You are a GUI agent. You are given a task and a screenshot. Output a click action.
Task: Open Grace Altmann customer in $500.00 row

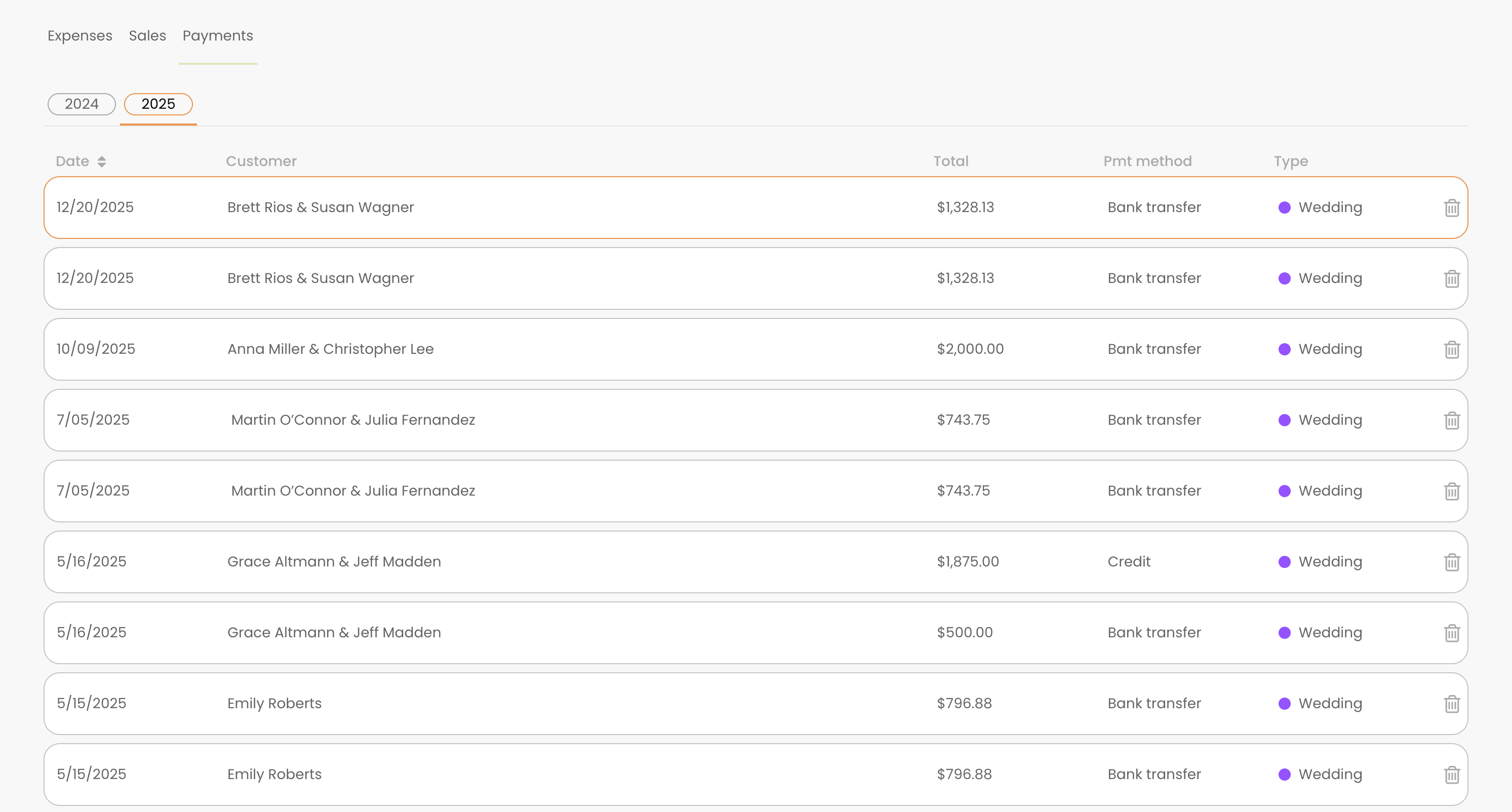[x=334, y=632]
